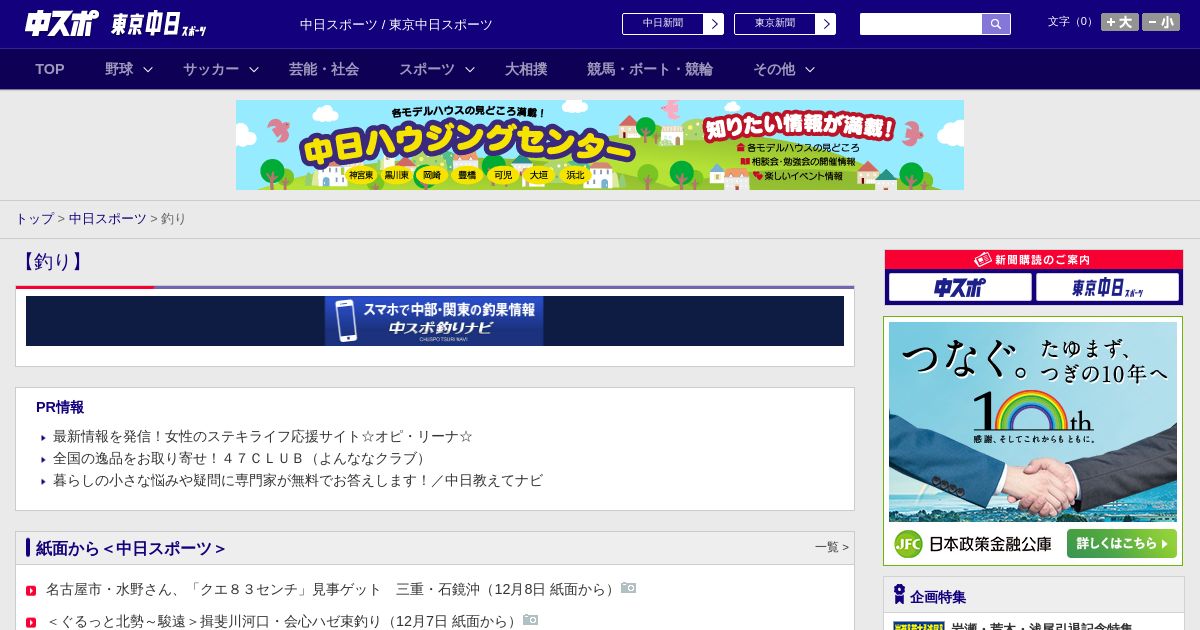This screenshot has height=630, width=1200.
Task: Open the 中日新聞 link button
Action: 672,24
